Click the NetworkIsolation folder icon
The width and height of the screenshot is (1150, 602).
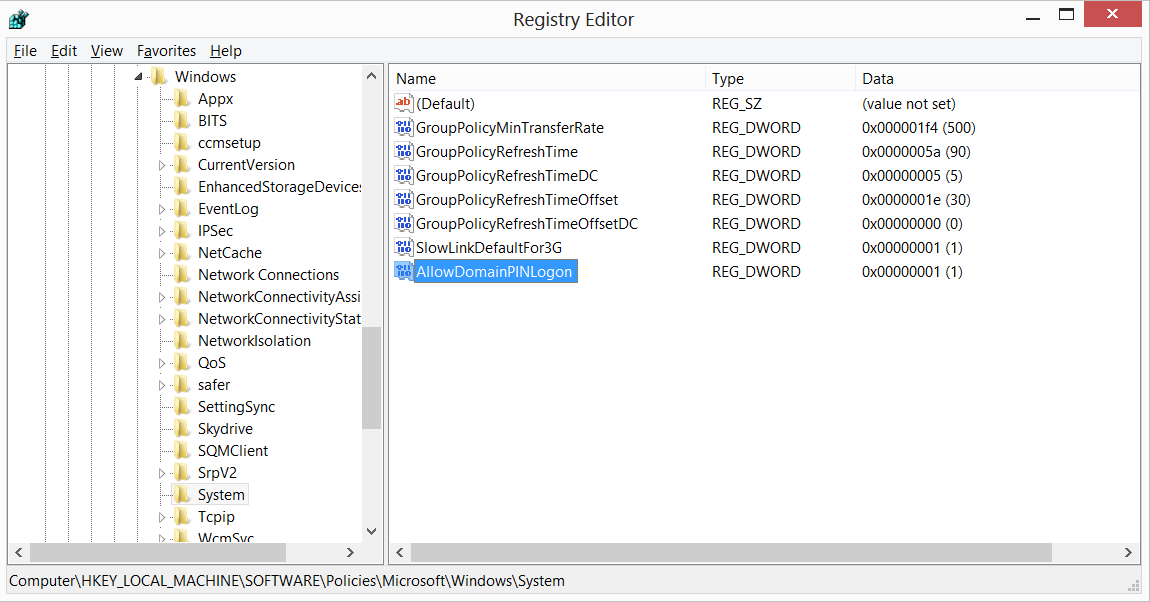click(x=182, y=340)
